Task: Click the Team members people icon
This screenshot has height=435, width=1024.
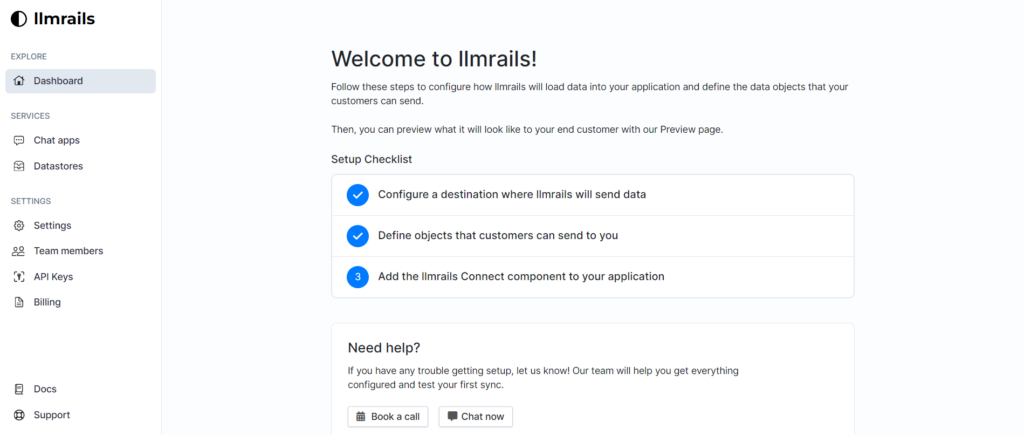Action: 19,251
